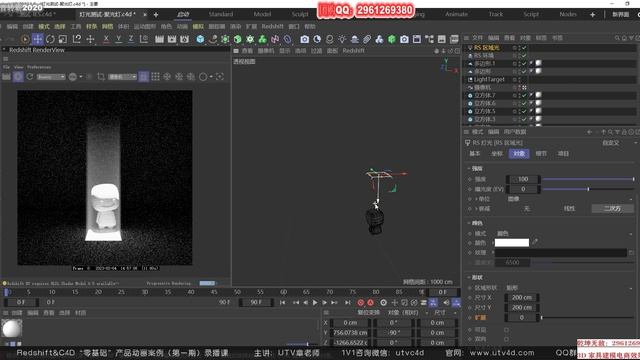Adjust the intensity slider

coord(588,179)
